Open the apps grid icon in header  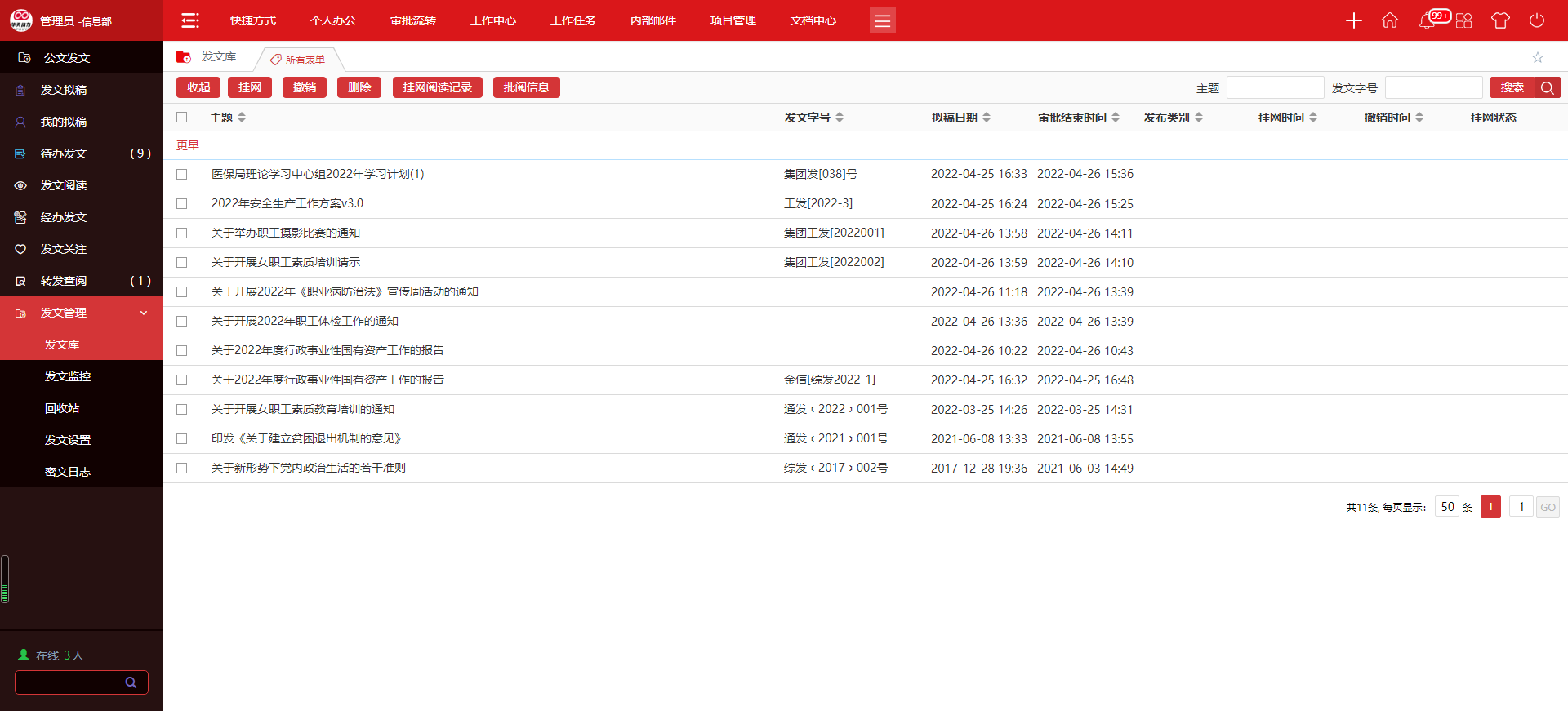click(x=1463, y=20)
